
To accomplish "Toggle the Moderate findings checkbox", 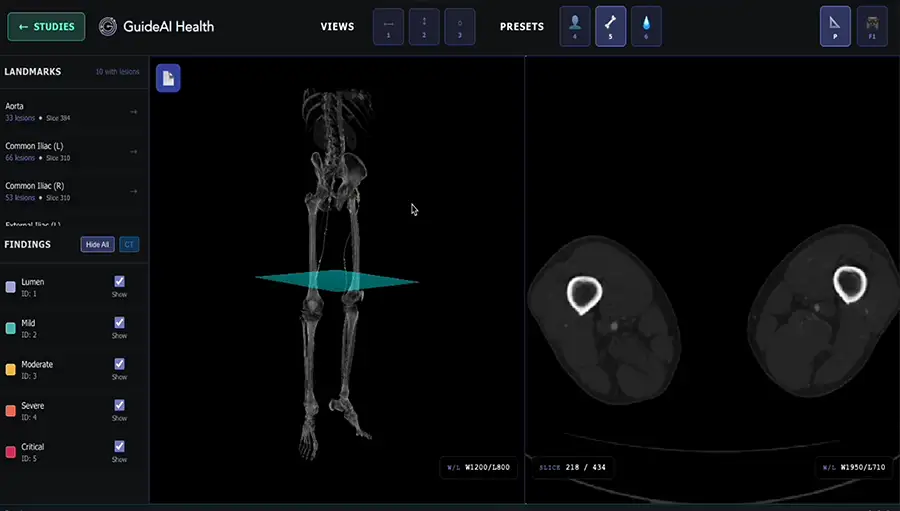I will point(119,364).
